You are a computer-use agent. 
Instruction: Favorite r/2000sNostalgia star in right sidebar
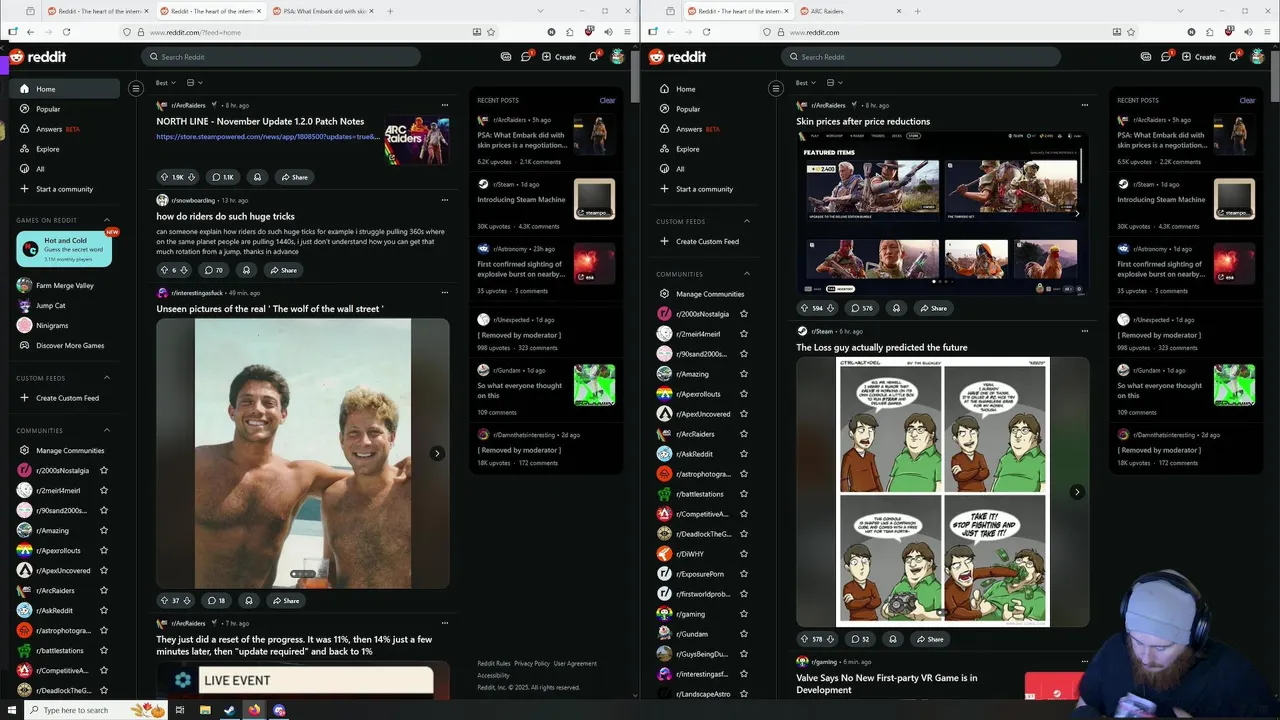pos(743,314)
